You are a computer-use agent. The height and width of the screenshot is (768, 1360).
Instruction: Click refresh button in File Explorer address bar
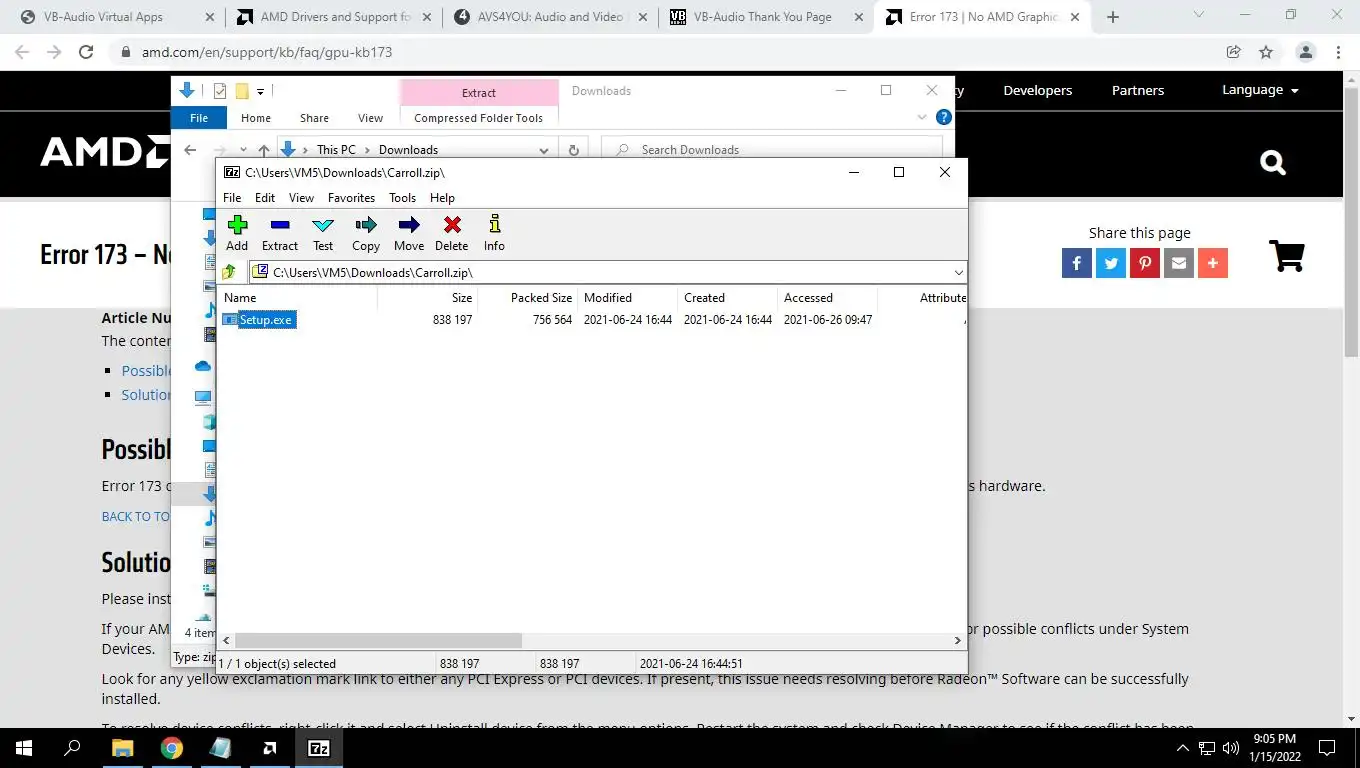573,150
